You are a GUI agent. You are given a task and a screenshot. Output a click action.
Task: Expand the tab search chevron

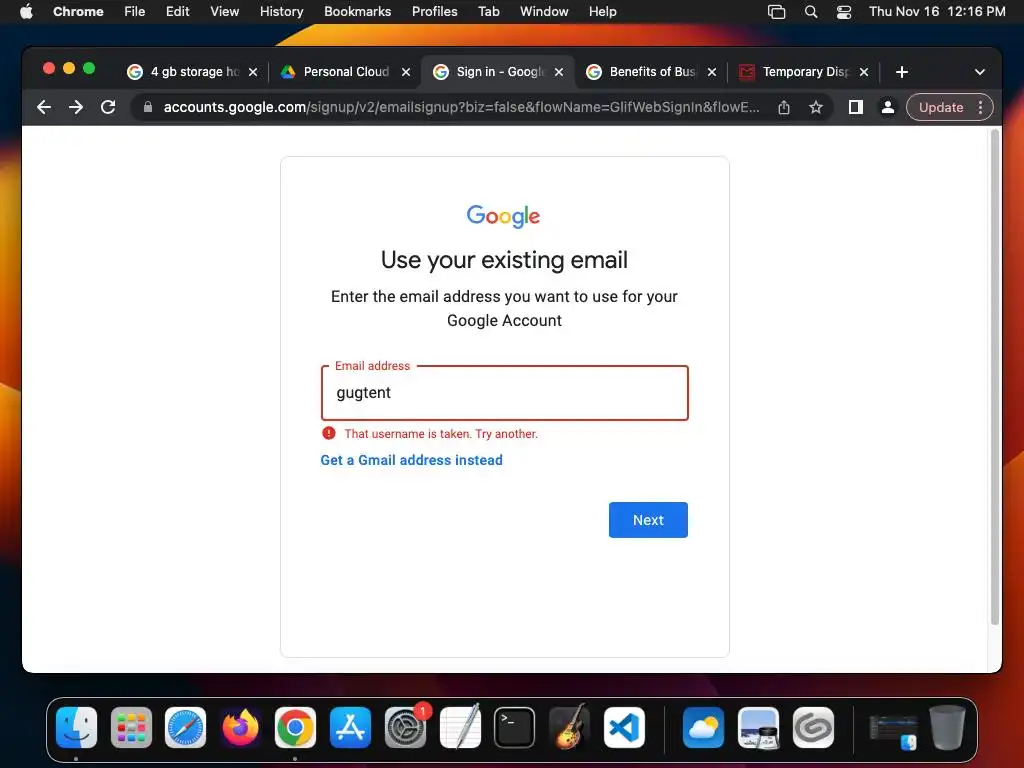click(980, 72)
